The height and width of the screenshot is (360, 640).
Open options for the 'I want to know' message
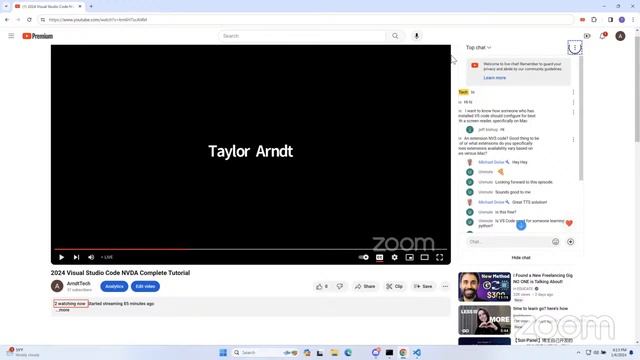[573, 112]
